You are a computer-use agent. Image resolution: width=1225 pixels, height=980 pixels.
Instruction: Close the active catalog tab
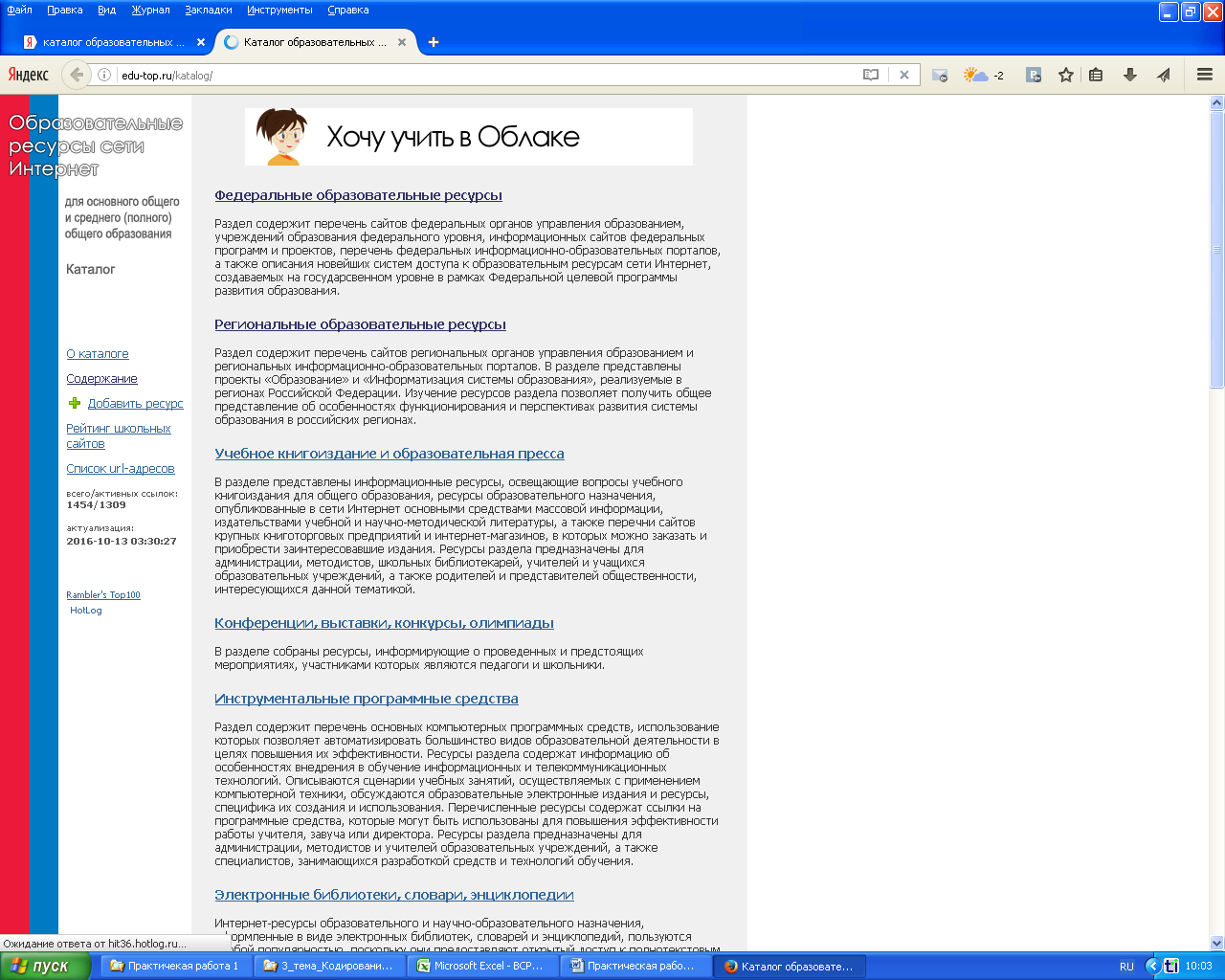(402, 42)
